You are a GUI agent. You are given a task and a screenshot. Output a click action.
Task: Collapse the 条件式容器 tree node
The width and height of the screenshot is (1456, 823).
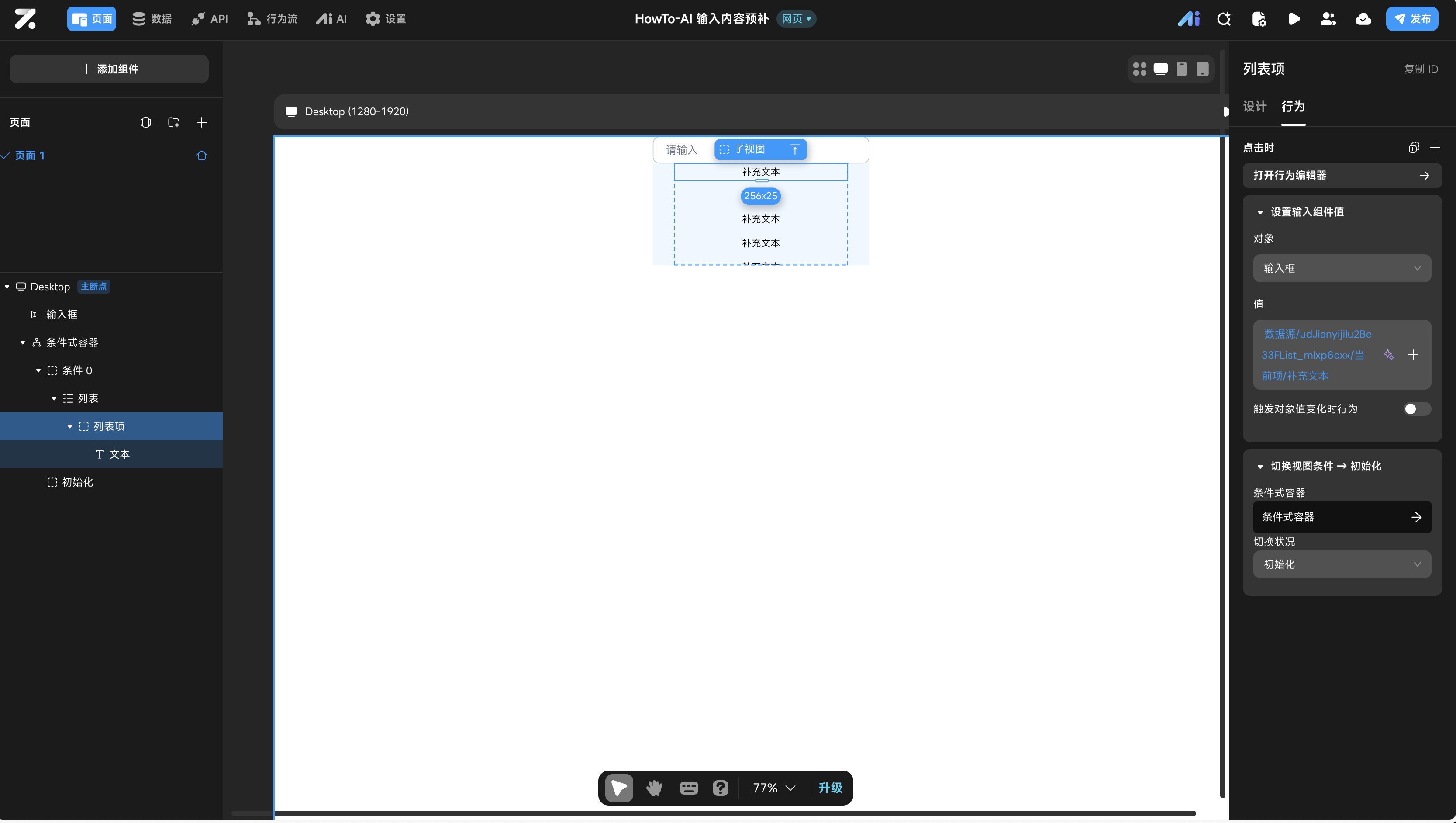tap(23, 342)
